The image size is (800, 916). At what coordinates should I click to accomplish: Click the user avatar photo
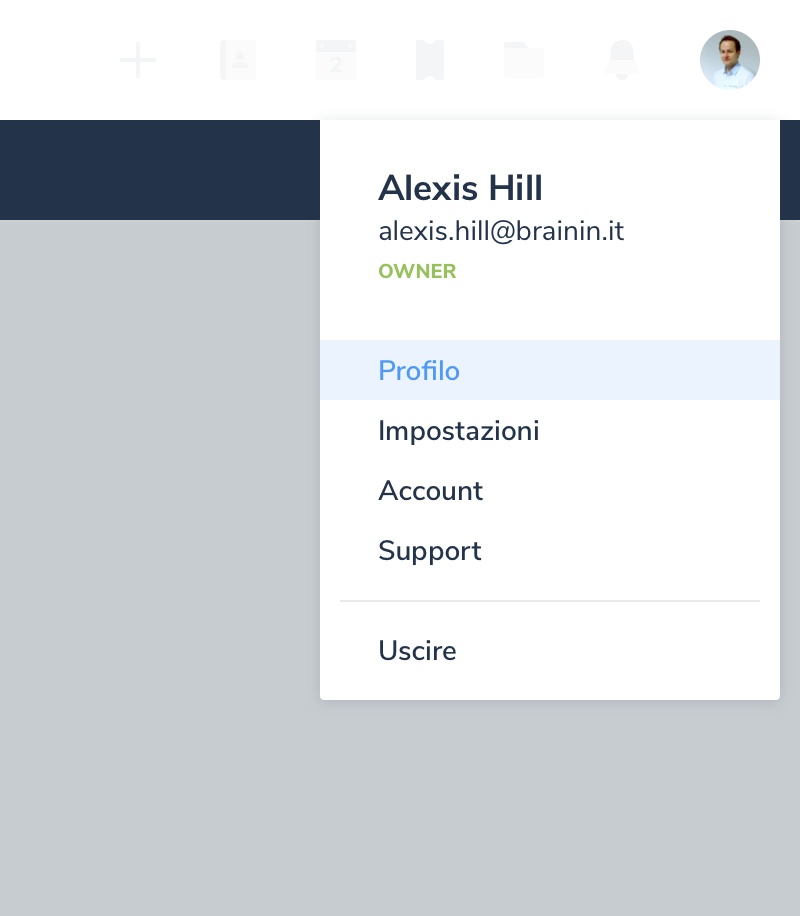click(x=730, y=60)
